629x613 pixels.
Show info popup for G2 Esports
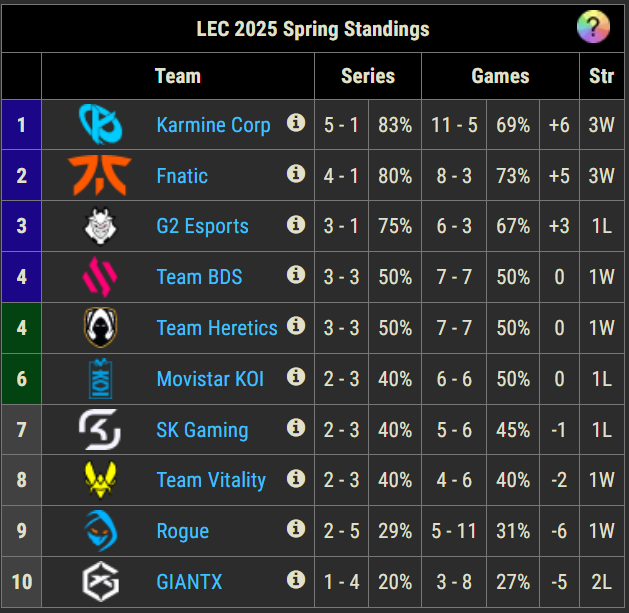pyautogui.click(x=296, y=224)
